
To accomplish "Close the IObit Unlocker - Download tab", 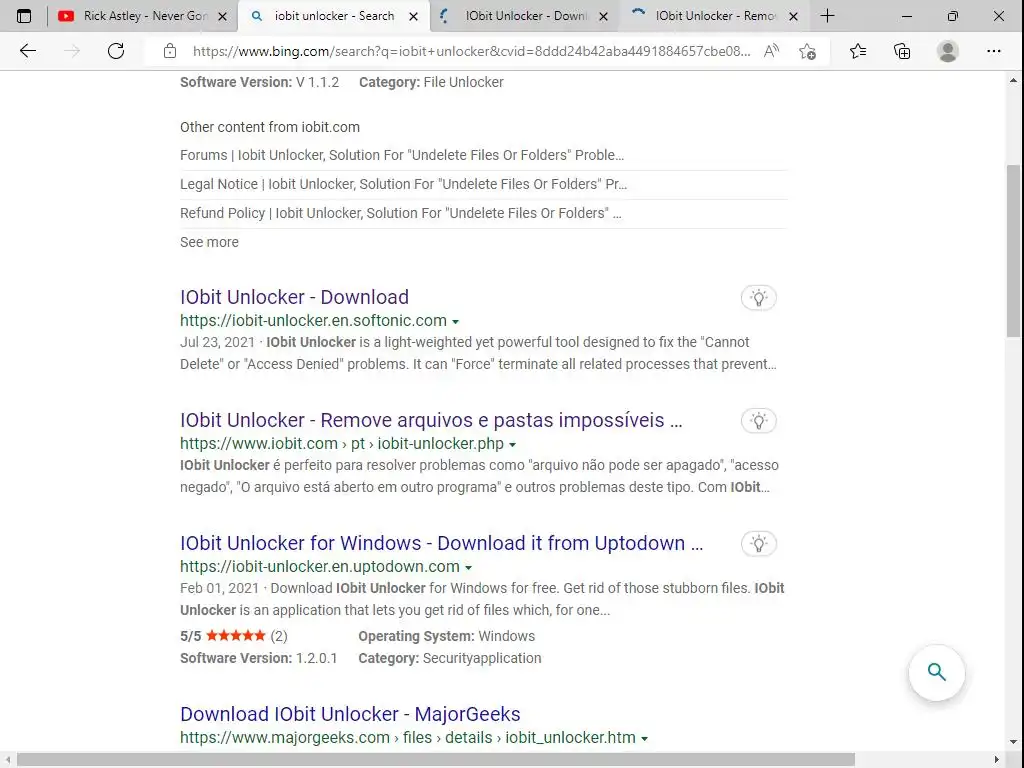I will pyautogui.click(x=603, y=16).
